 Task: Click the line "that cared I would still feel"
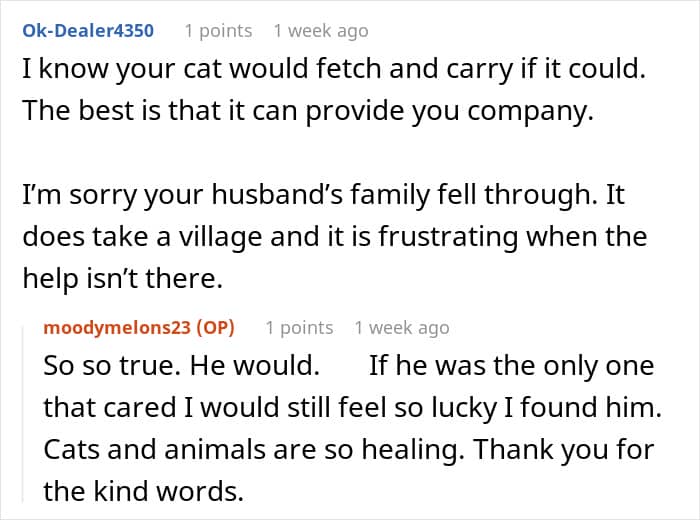(x=346, y=407)
